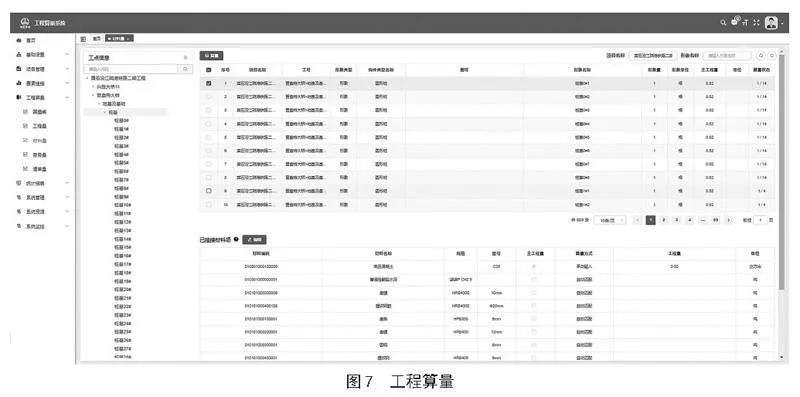800x397 pixels.
Task: Click the font size icon in header
Action: tap(745, 23)
